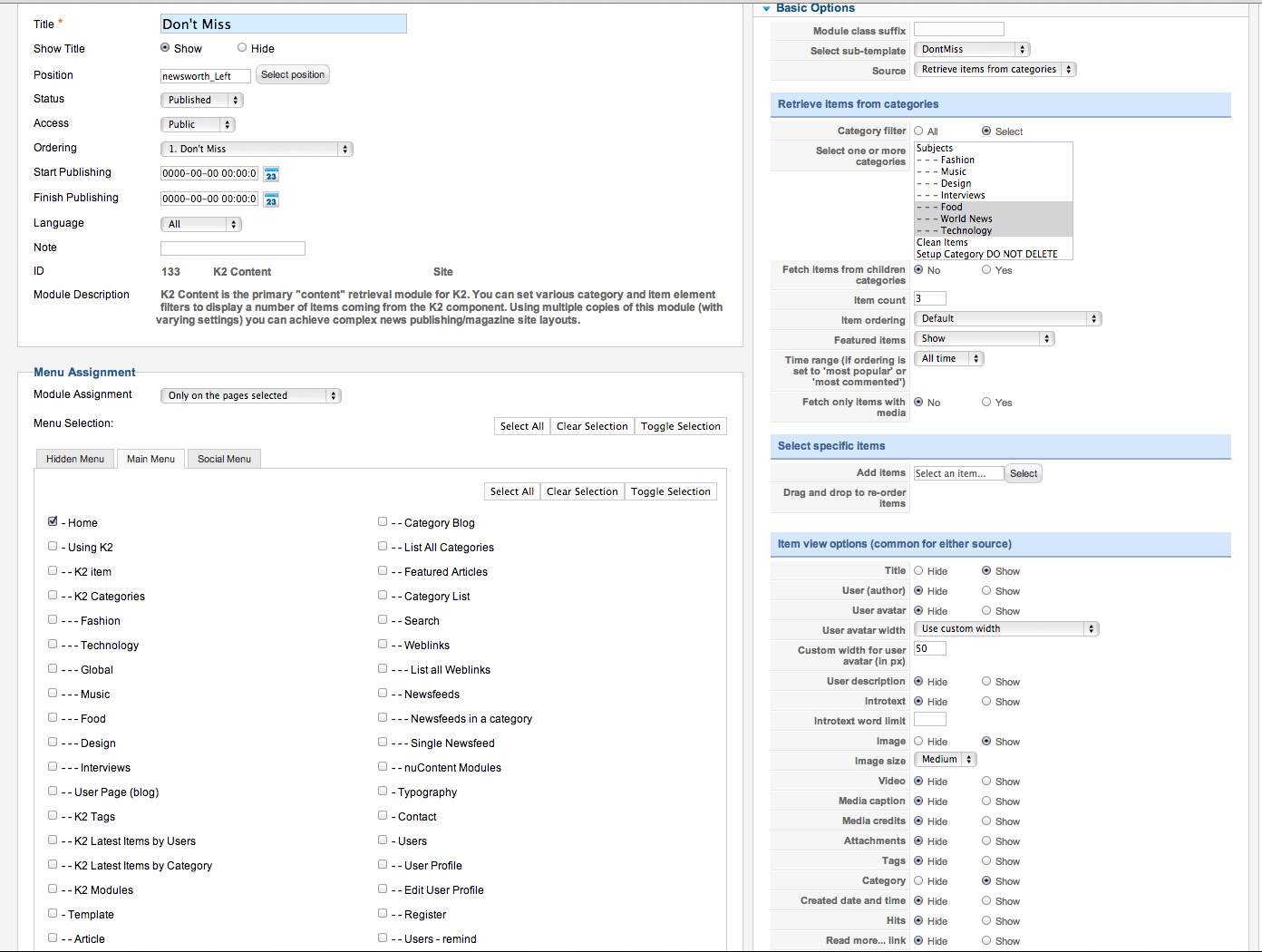This screenshot has height=952, width=1262.
Task: Set Introtext option to Show
Action: [986, 702]
